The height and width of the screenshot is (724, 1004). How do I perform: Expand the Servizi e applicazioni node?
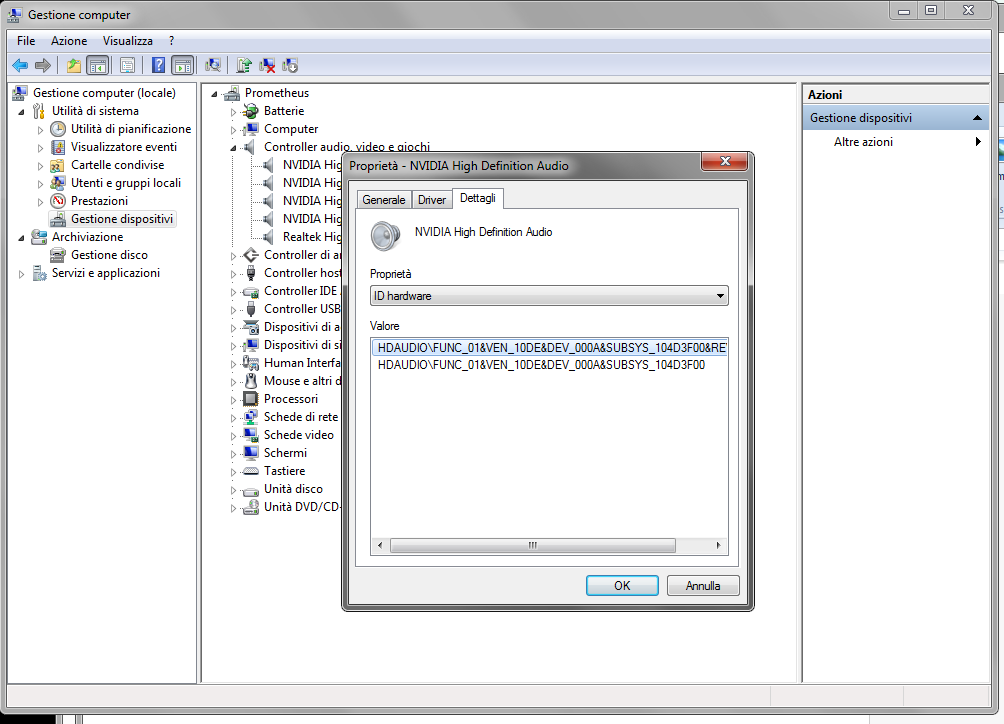(21, 274)
